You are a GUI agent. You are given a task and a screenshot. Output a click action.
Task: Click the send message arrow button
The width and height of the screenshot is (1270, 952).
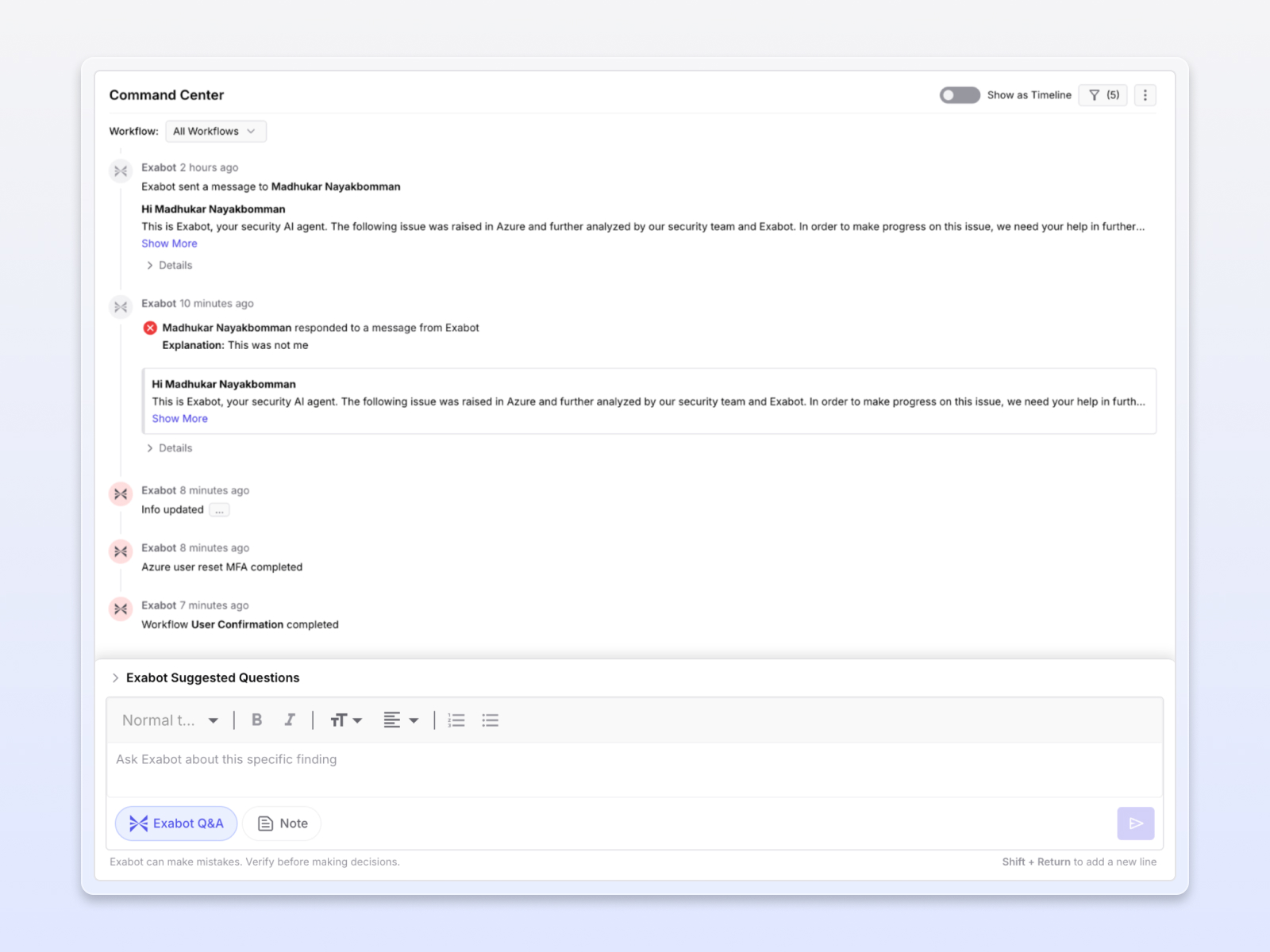[x=1136, y=823]
